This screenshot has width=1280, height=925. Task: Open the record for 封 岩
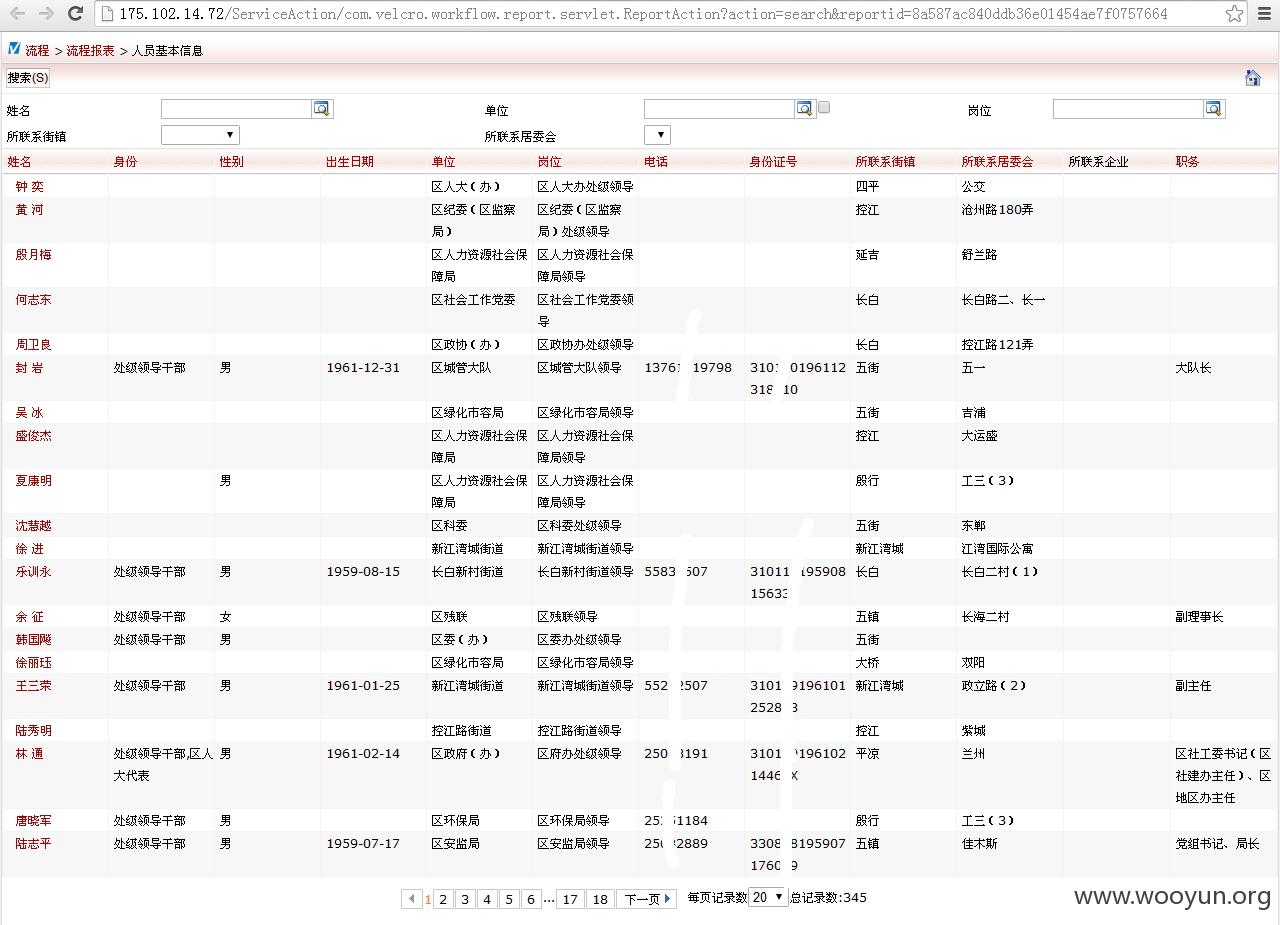click(x=29, y=368)
